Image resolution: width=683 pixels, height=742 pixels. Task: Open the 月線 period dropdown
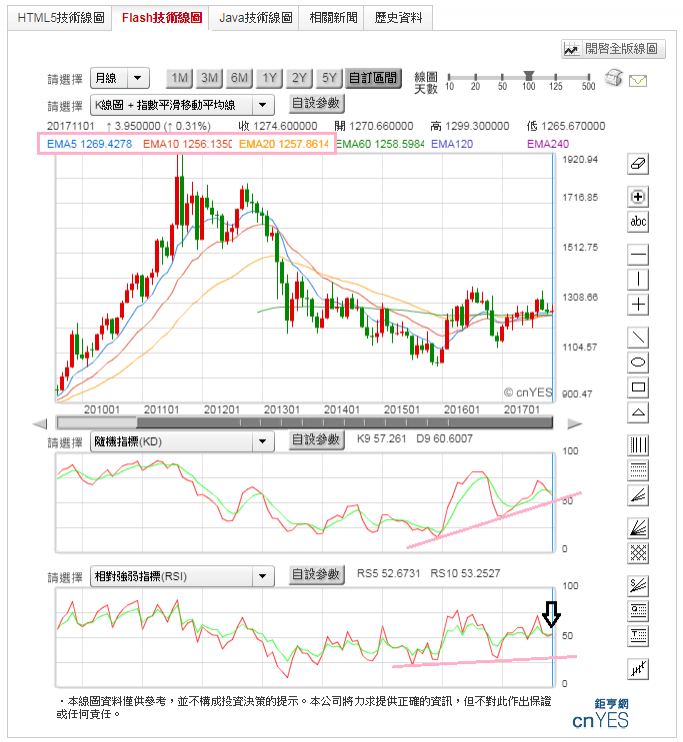[119, 78]
